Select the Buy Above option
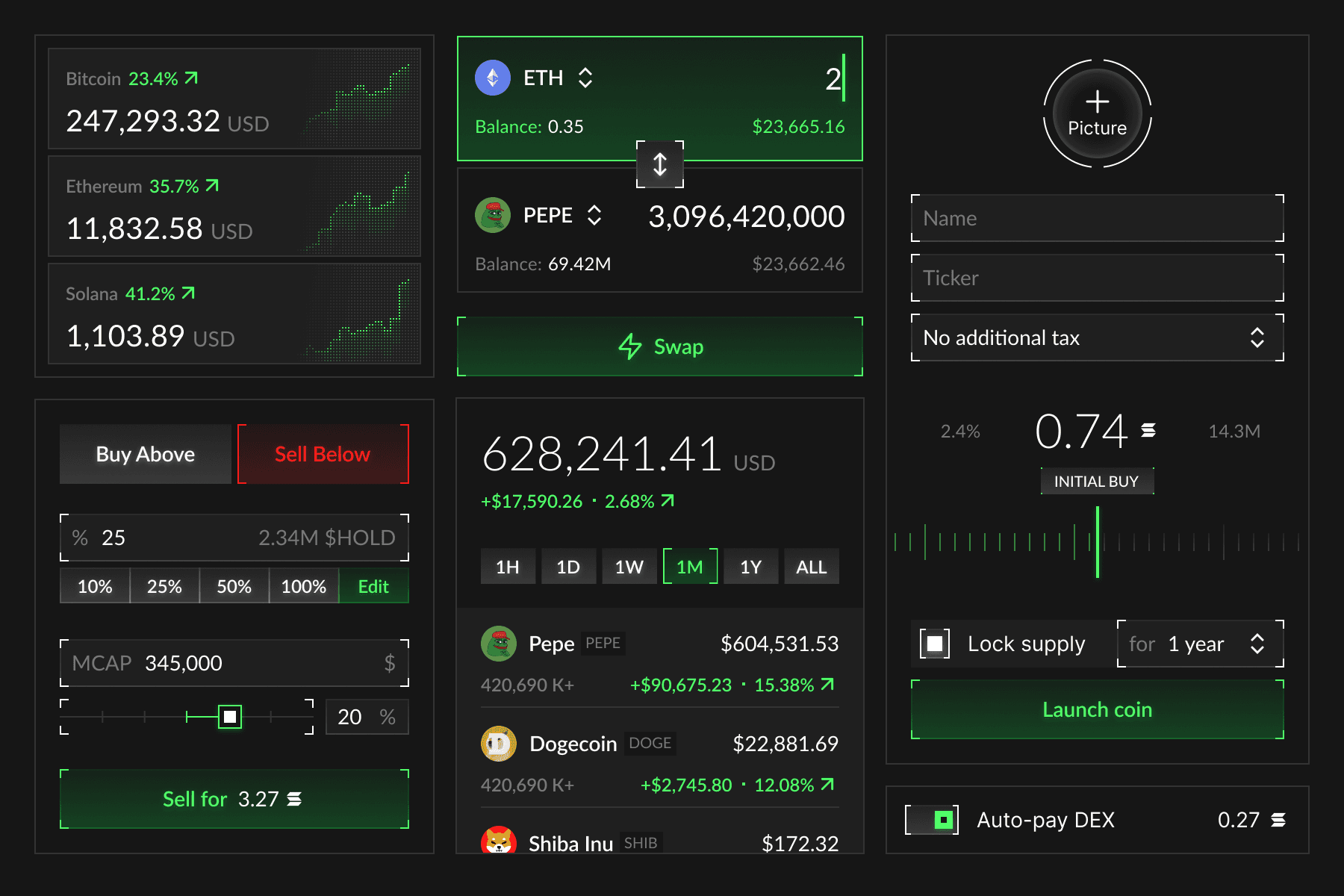1344x896 pixels. coord(146,454)
